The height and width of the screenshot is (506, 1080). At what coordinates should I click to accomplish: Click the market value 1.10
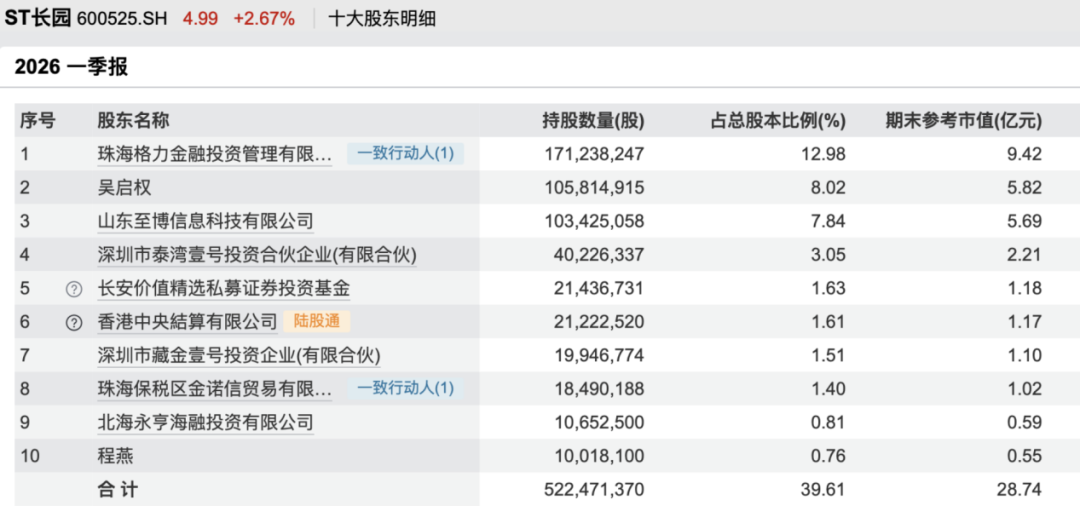[x=1026, y=355]
